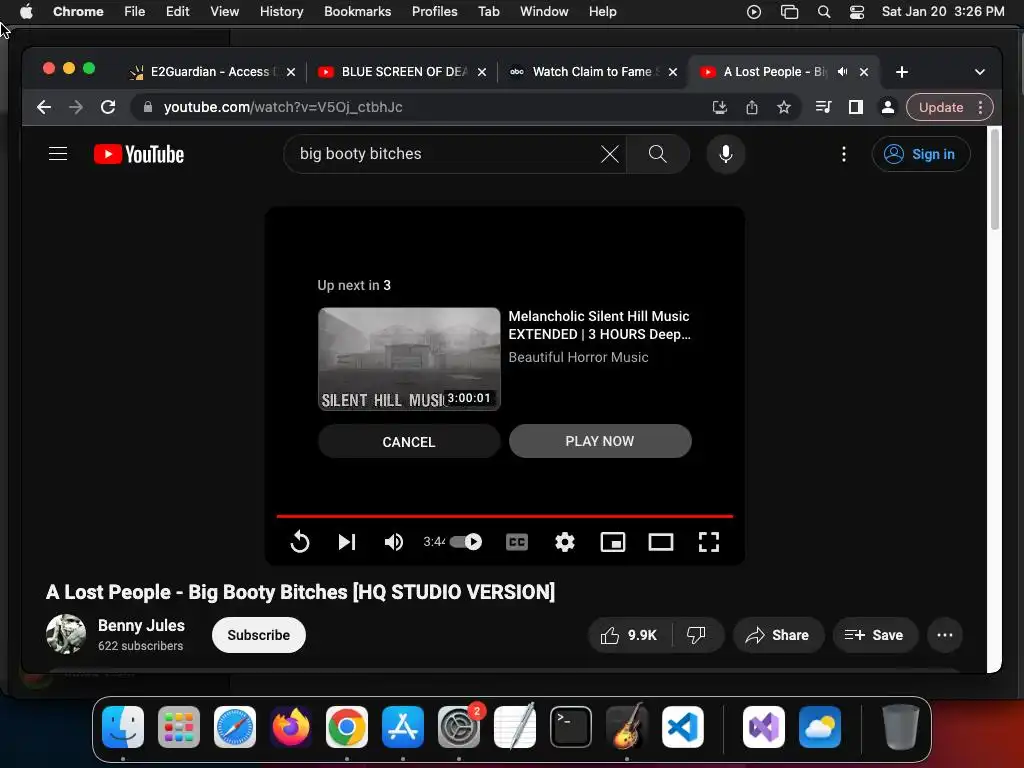This screenshot has width=1024, height=768.
Task: Open the Chrome profile icon
Action: click(x=888, y=107)
